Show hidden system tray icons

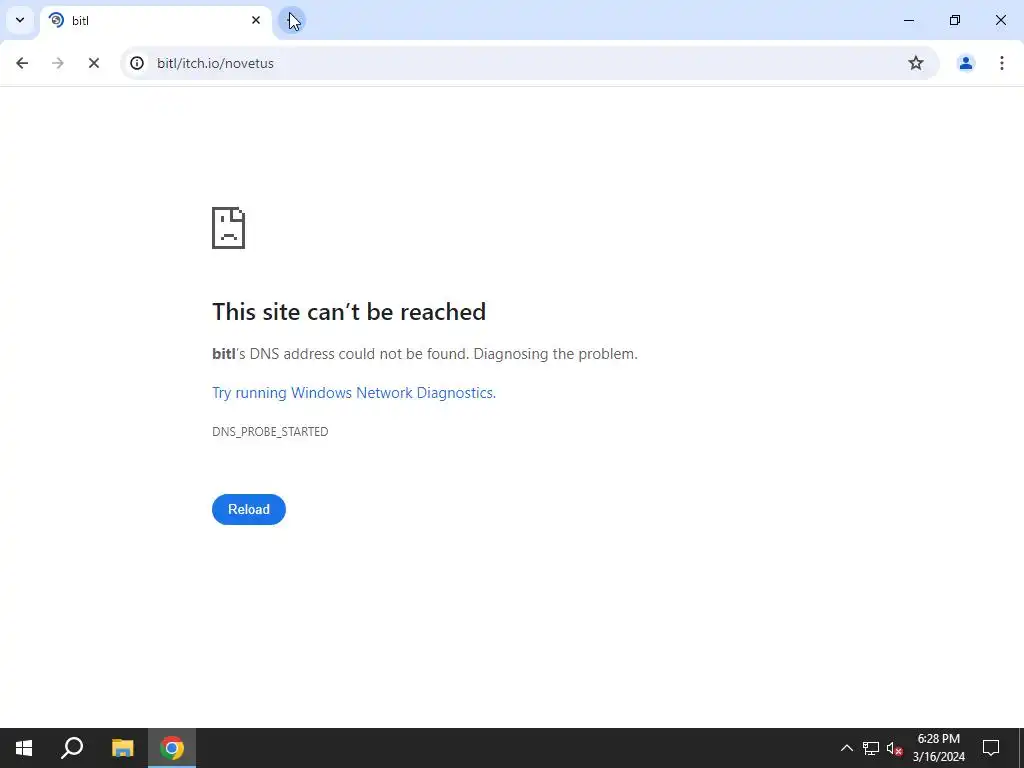pos(846,748)
